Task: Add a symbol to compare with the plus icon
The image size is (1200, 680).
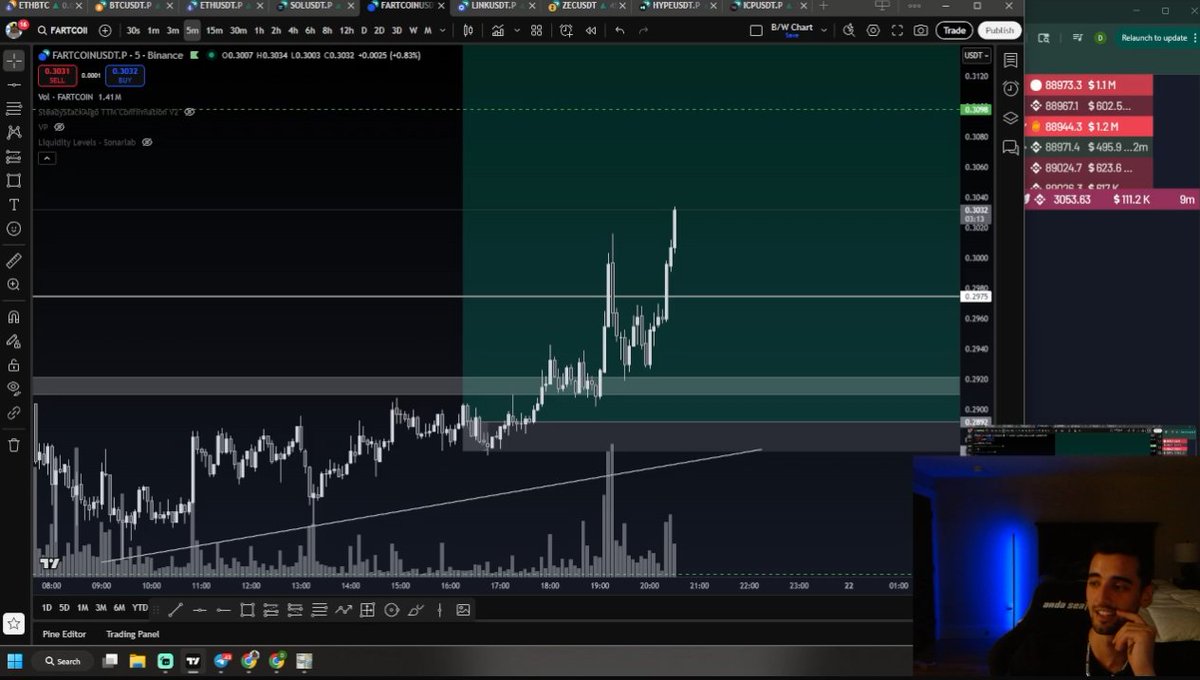Action: click(x=105, y=31)
